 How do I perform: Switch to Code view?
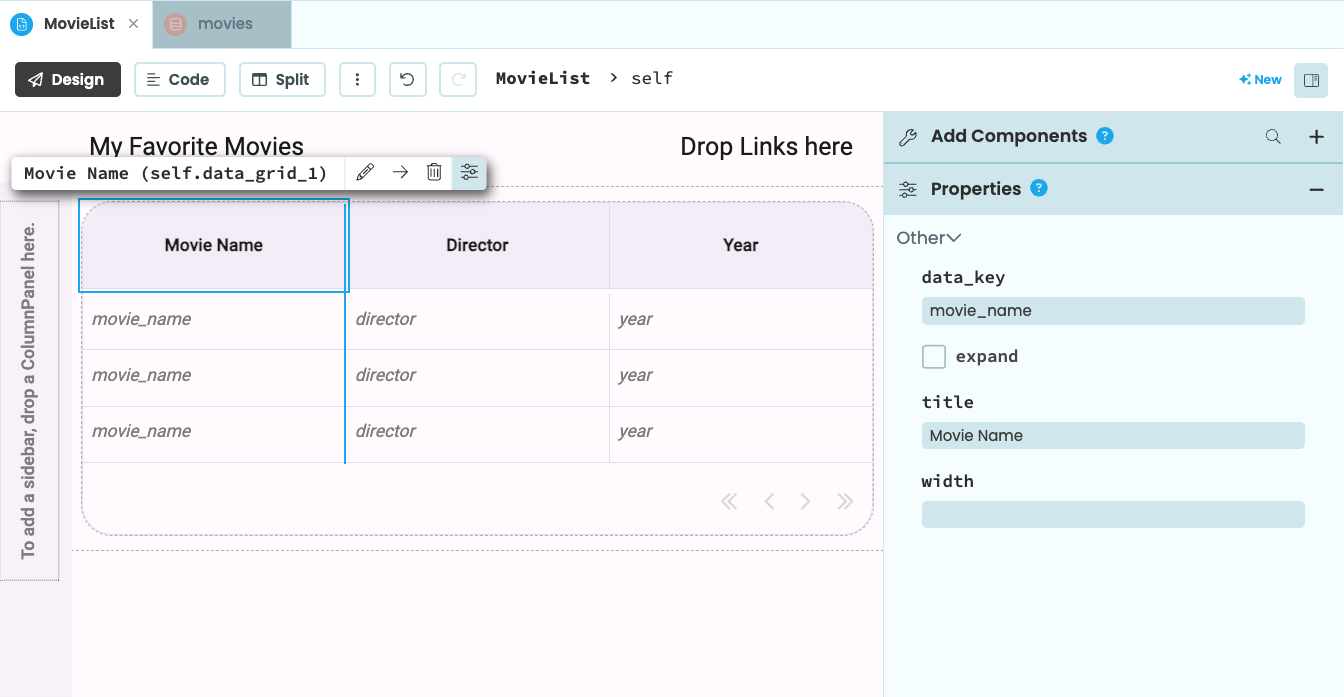point(179,80)
